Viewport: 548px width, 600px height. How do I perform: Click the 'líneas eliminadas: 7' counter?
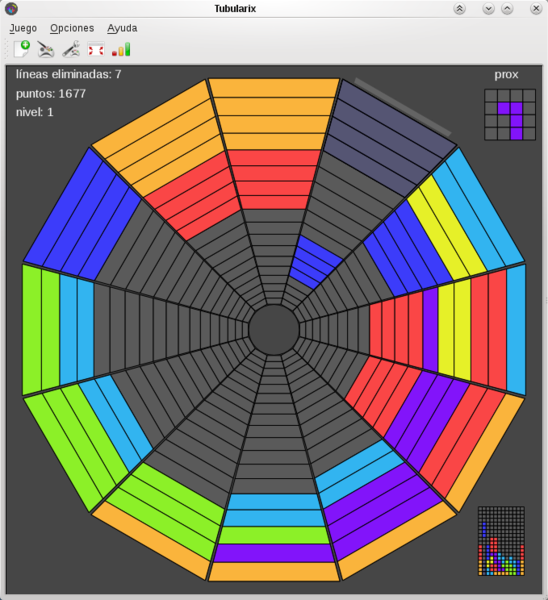click(x=68, y=74)
